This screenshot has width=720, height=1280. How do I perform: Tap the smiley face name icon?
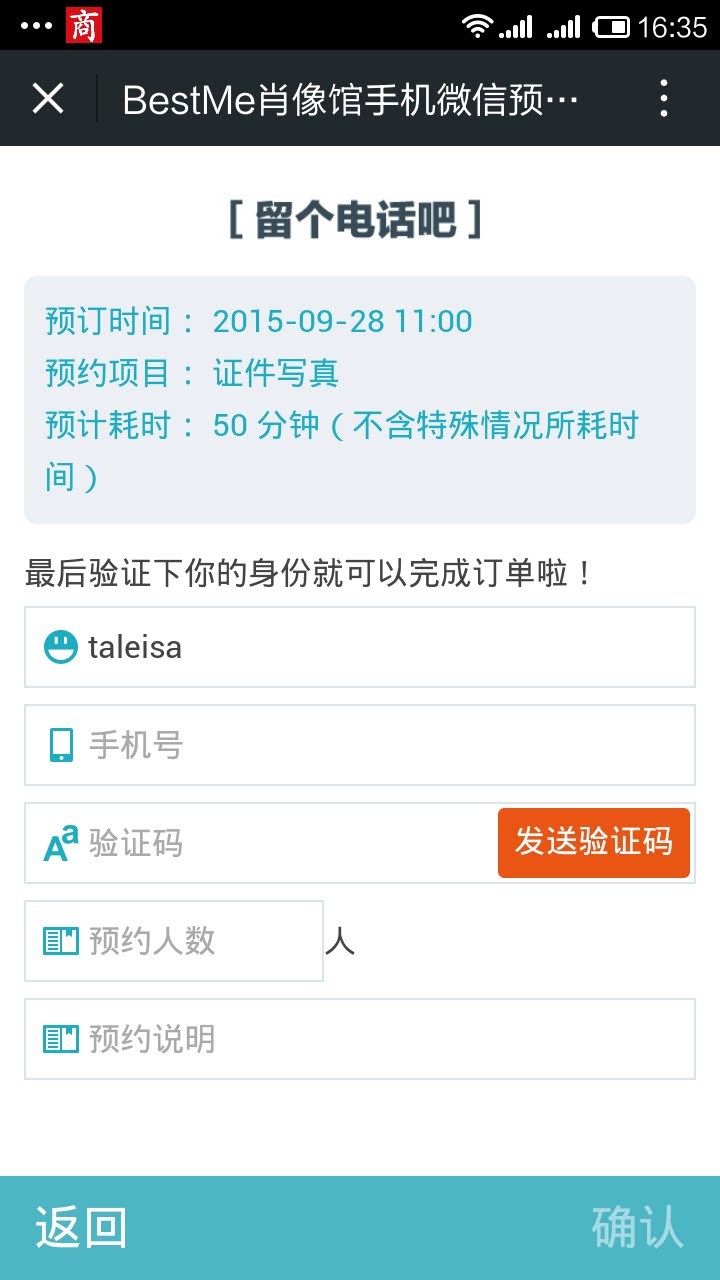60,647
